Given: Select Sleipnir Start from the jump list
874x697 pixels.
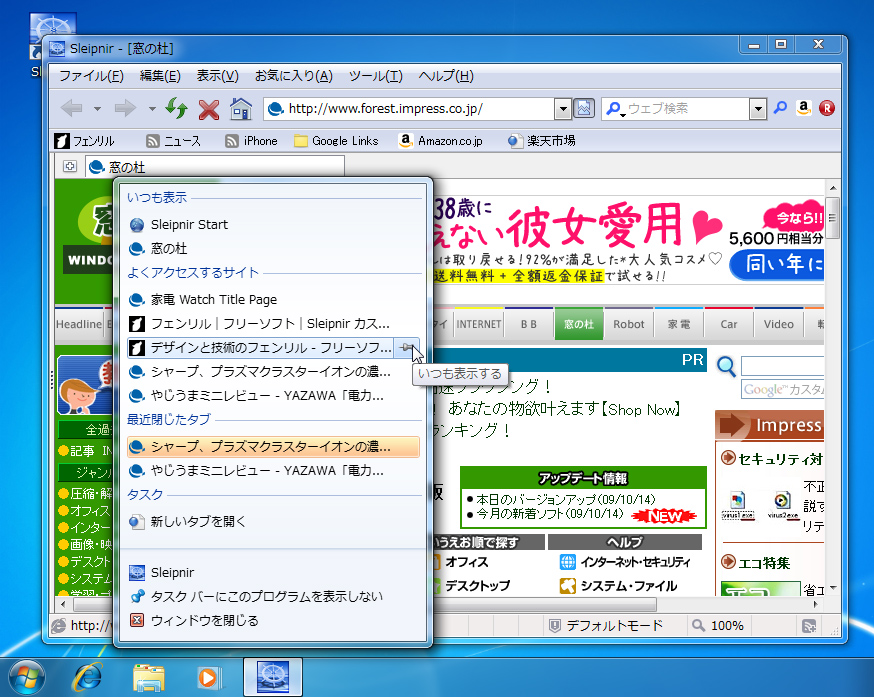Looking at the screenshot, I should tap(189, 223).
